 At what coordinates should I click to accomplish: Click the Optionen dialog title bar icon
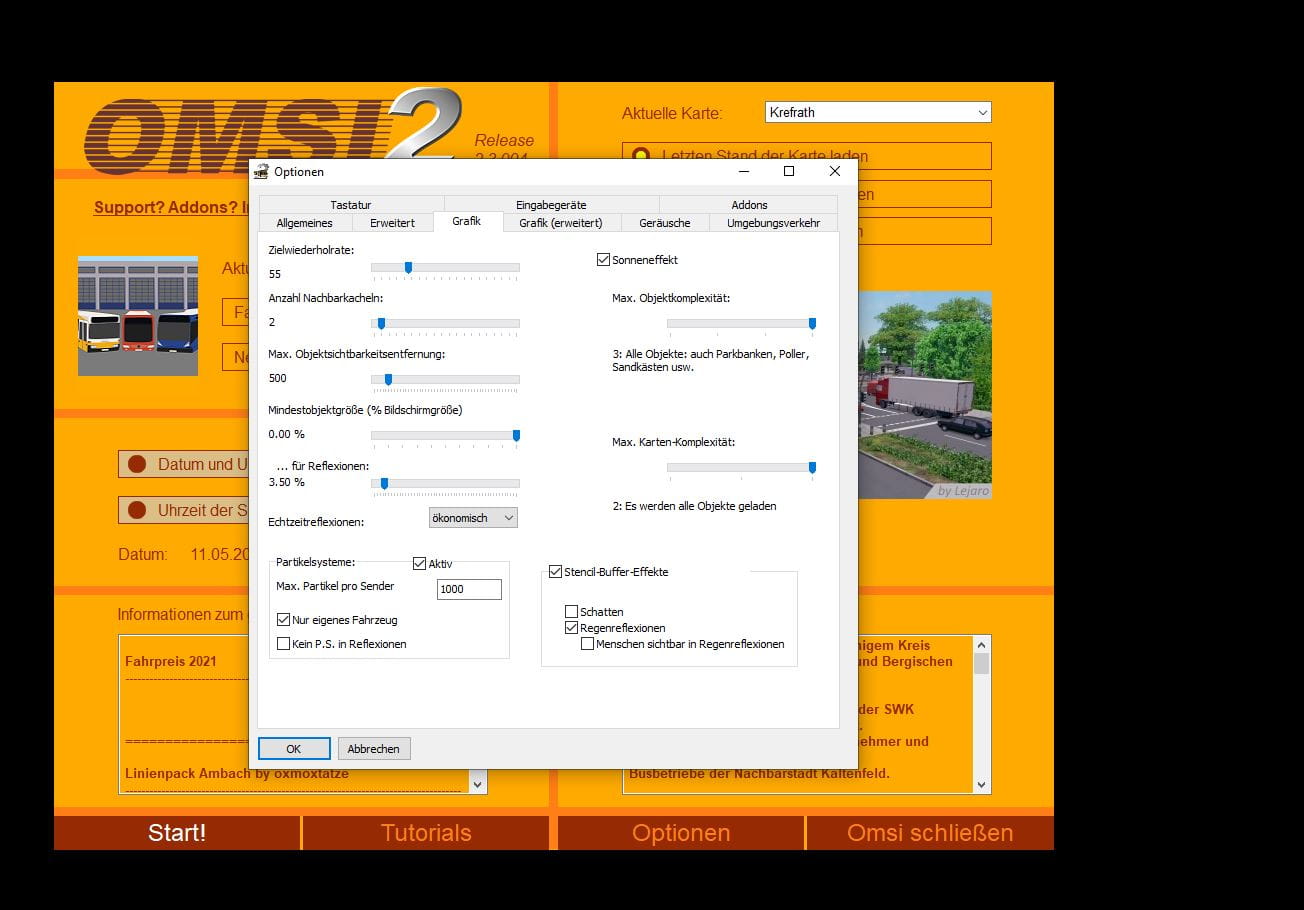(262, 172)
